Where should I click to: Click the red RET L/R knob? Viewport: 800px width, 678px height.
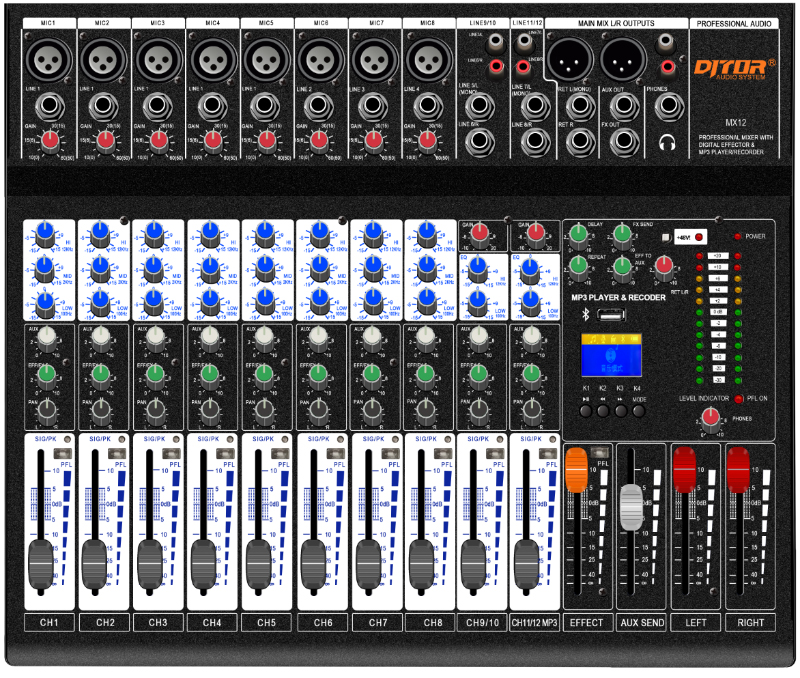coord(664,267)
